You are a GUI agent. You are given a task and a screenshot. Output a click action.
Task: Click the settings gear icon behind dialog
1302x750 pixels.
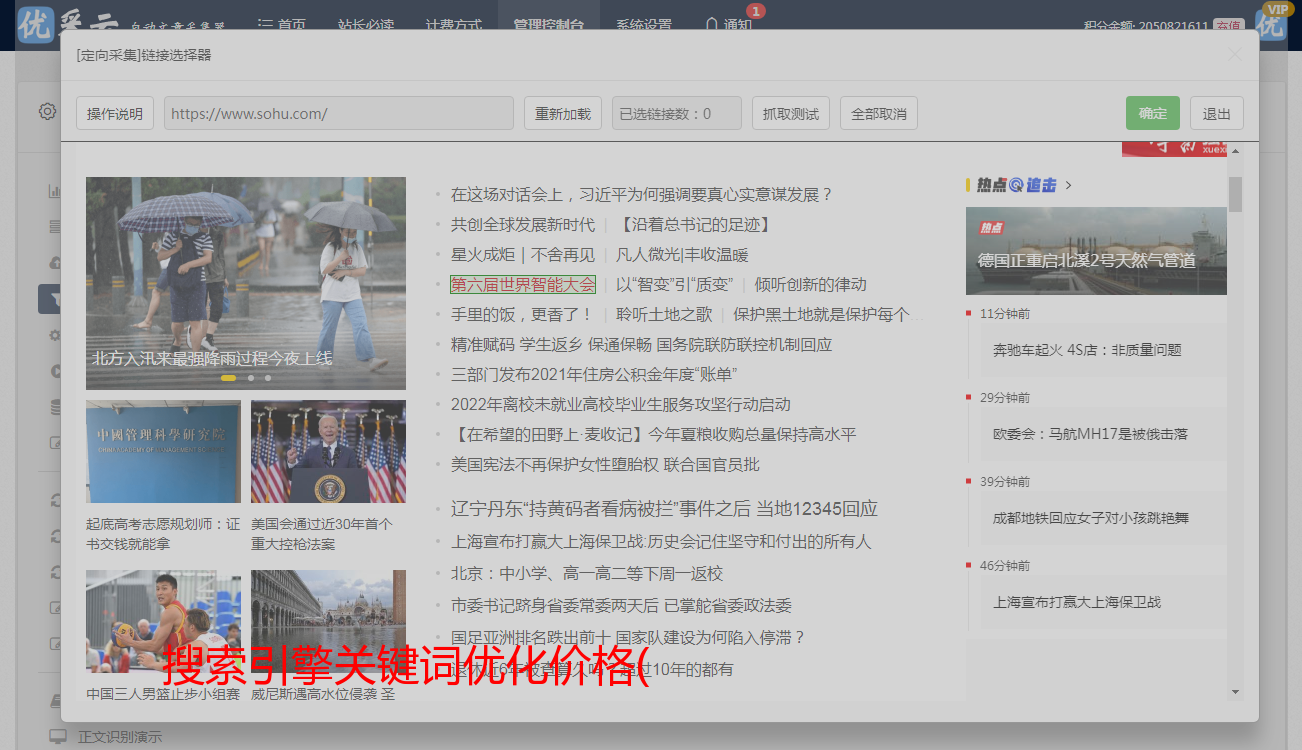click(47, 111)
